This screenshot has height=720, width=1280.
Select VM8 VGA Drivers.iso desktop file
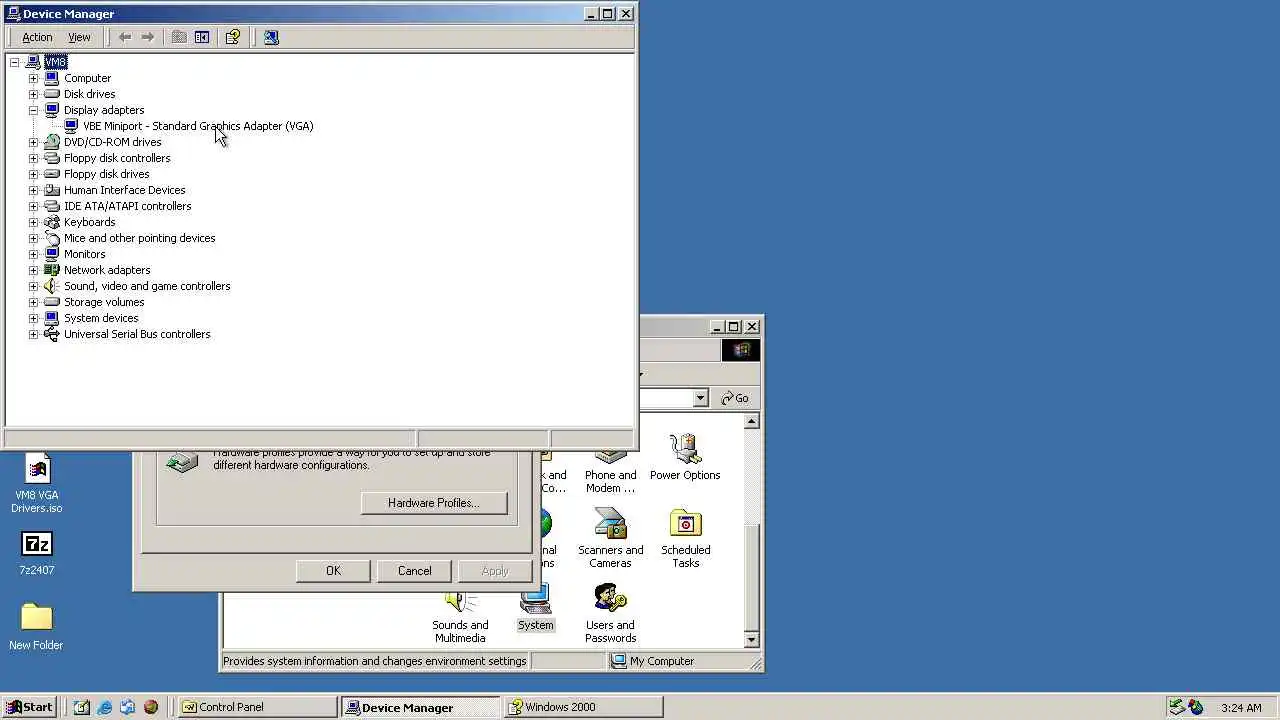37,485
